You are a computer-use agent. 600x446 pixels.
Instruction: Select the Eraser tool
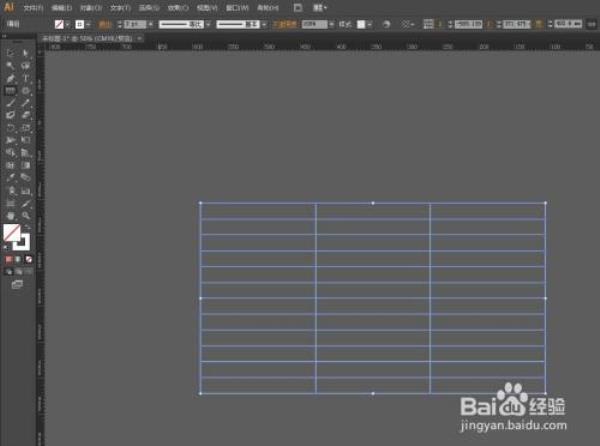click(26, 115)
